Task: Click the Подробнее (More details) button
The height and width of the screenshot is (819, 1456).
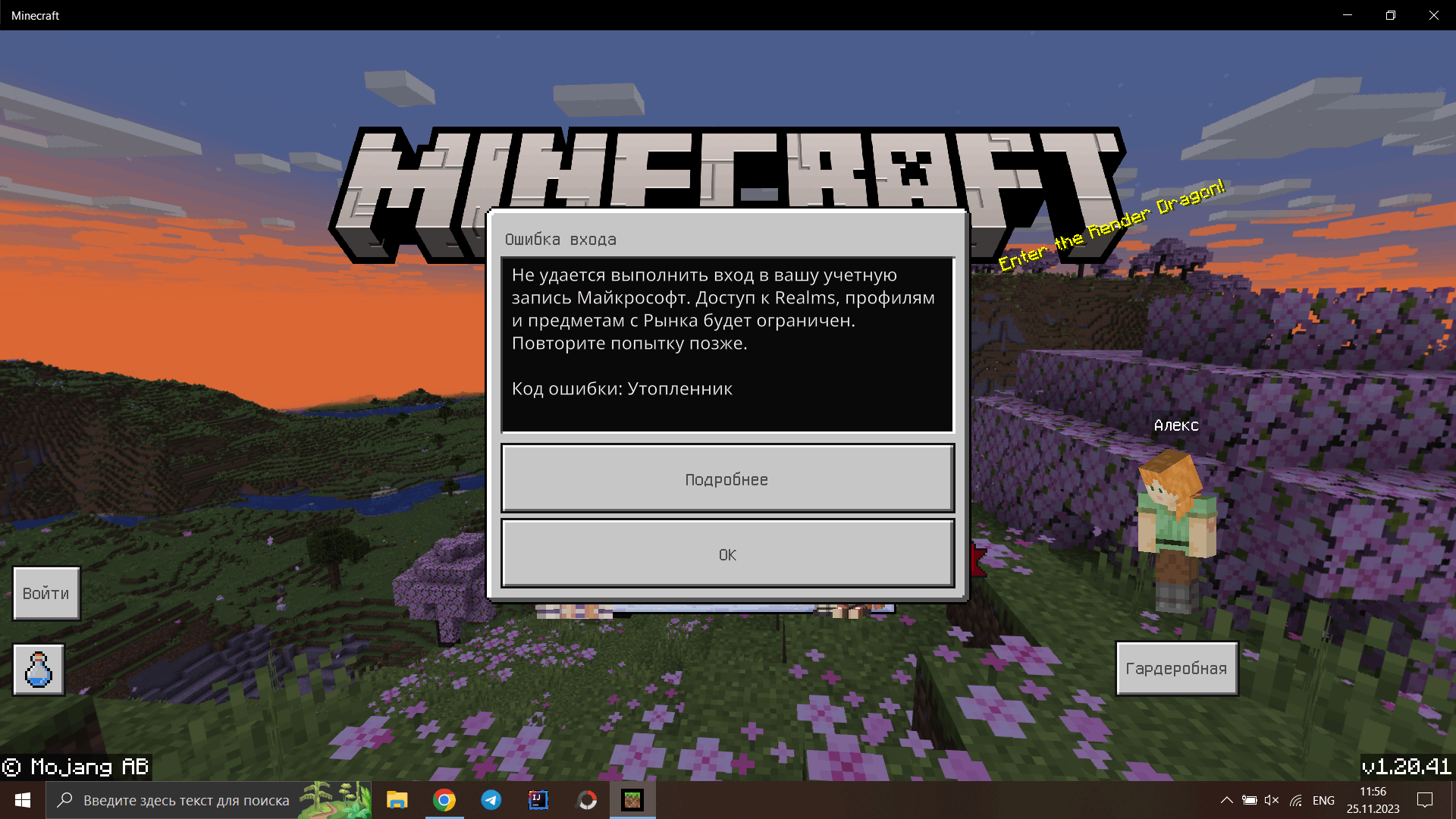Action: 727,479
